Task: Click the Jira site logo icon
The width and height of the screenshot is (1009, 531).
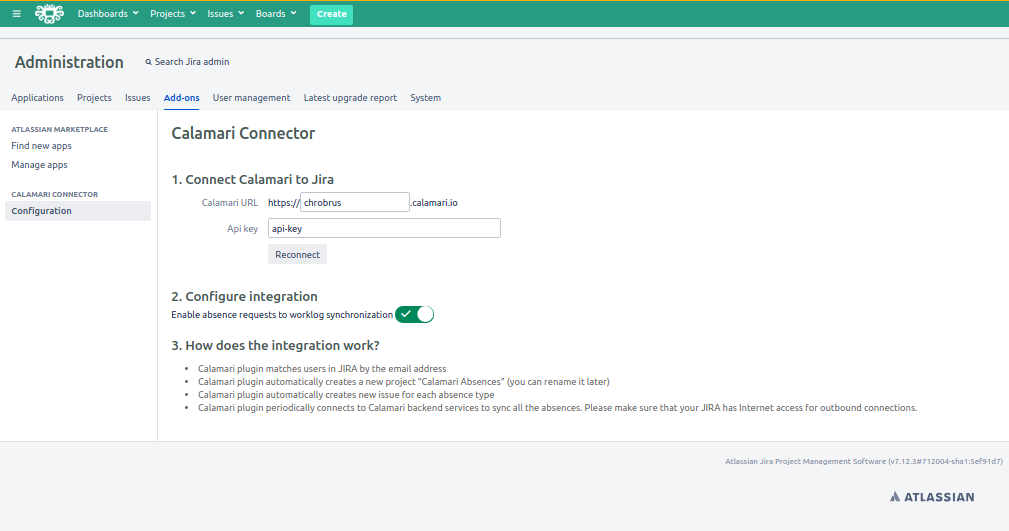Action: coord(50,14)
